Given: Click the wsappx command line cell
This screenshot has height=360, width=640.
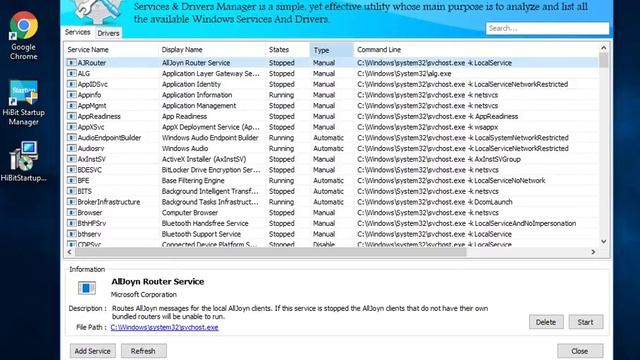Looking at the screenshot, I should click(x=427, y=127).
